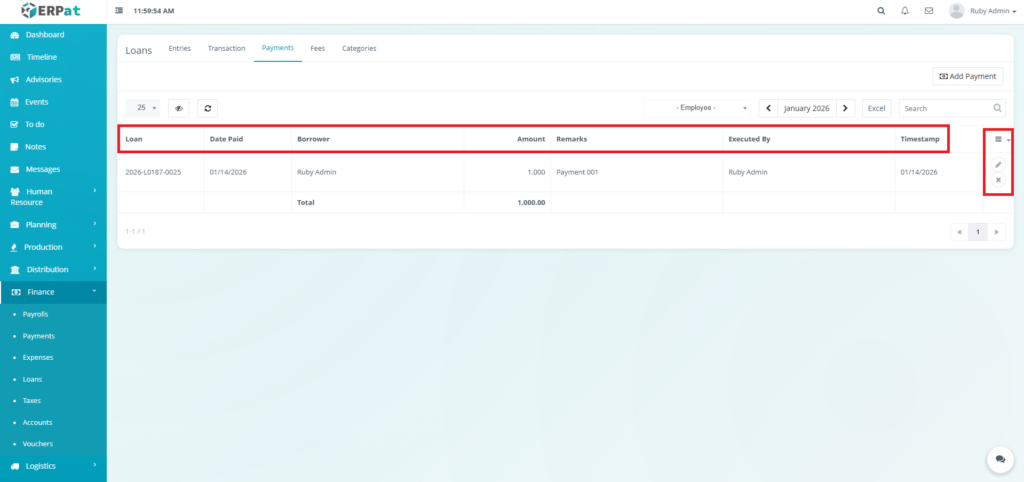
Task: Switch to the Transaction tab
Action: (226, 48)
